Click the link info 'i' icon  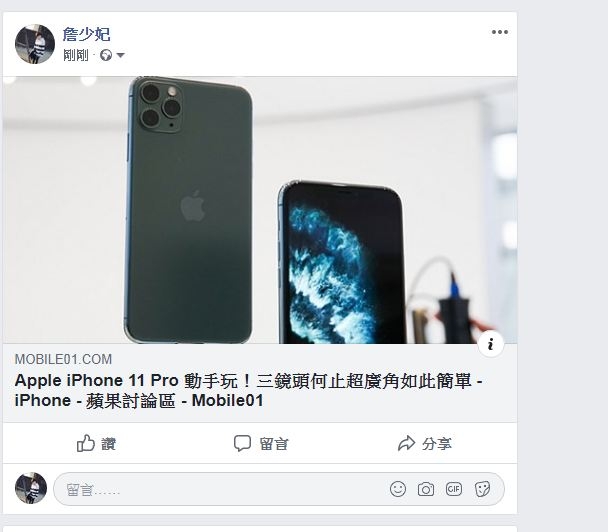pos(491,344)
